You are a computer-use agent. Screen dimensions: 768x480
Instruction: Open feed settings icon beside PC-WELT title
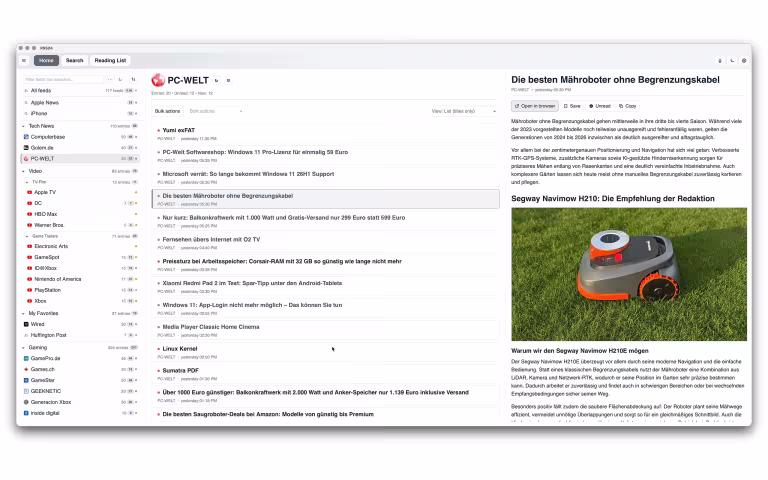coord(228,80)
